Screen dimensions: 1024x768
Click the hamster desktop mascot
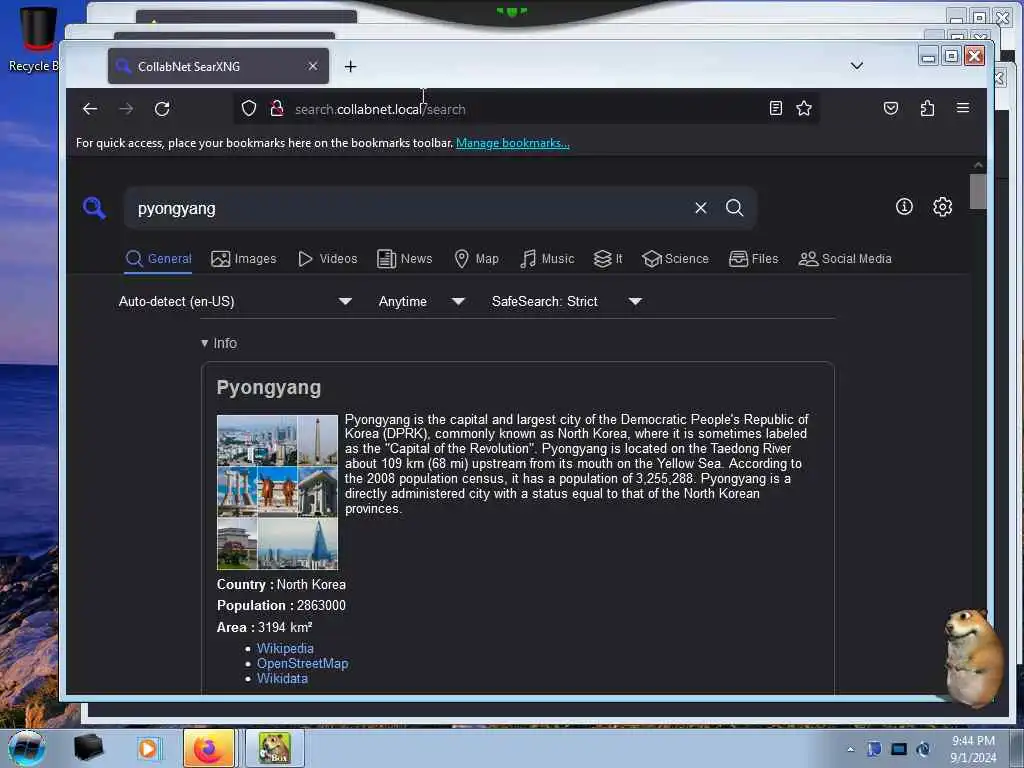pyautogui.click(x=973, y=658)
